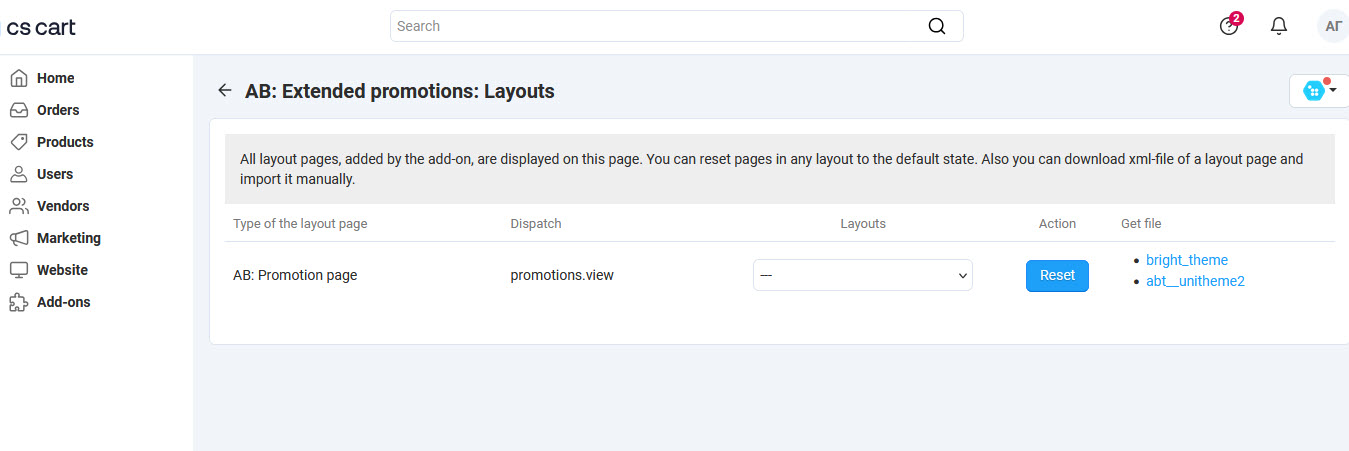Click the 'Get file' column header
Viewport: 1349px width, 451px height.
click(1141, 223)
